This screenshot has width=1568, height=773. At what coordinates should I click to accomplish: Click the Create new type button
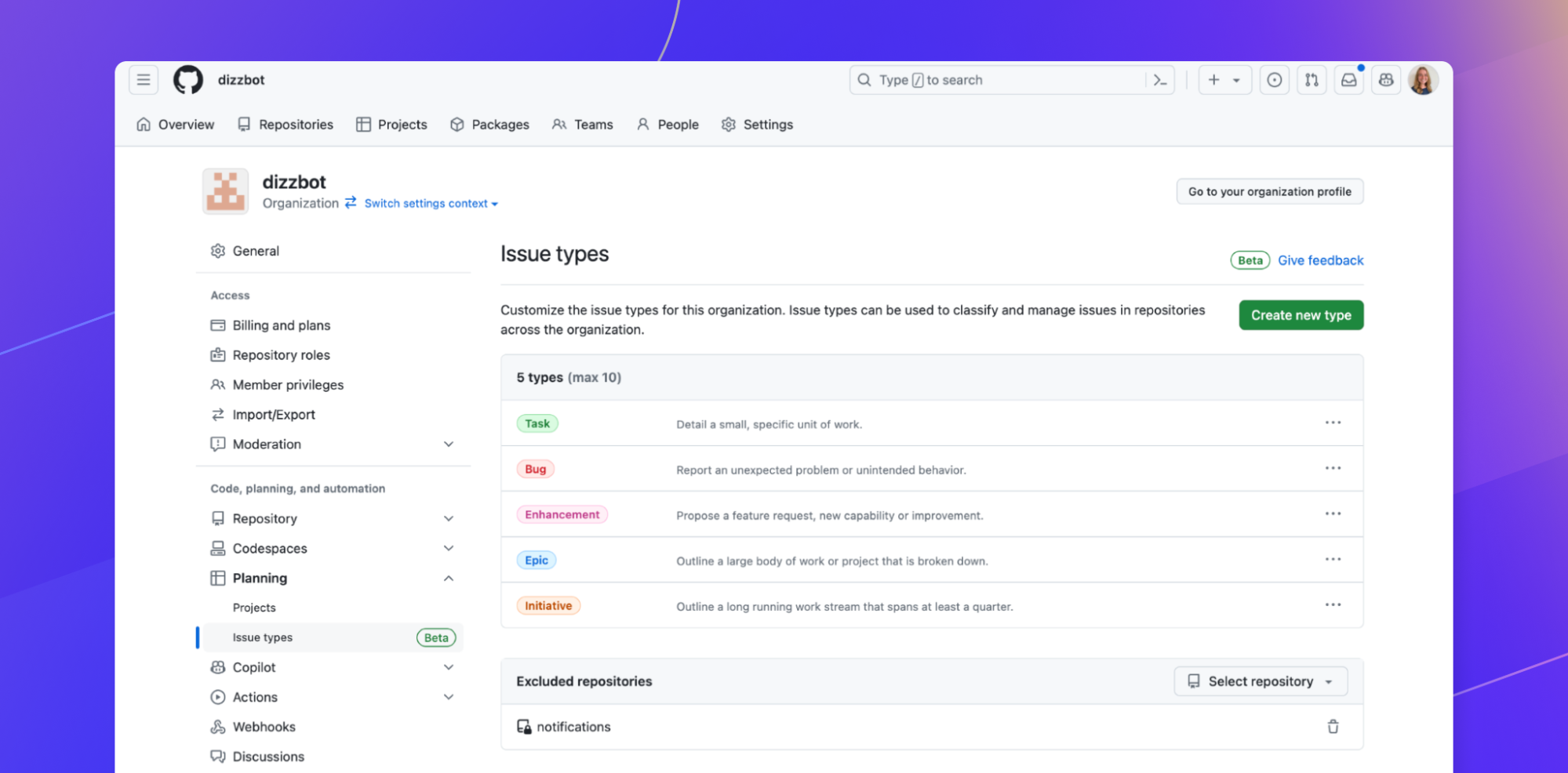pyautogui.click(x=1301, y=315)
